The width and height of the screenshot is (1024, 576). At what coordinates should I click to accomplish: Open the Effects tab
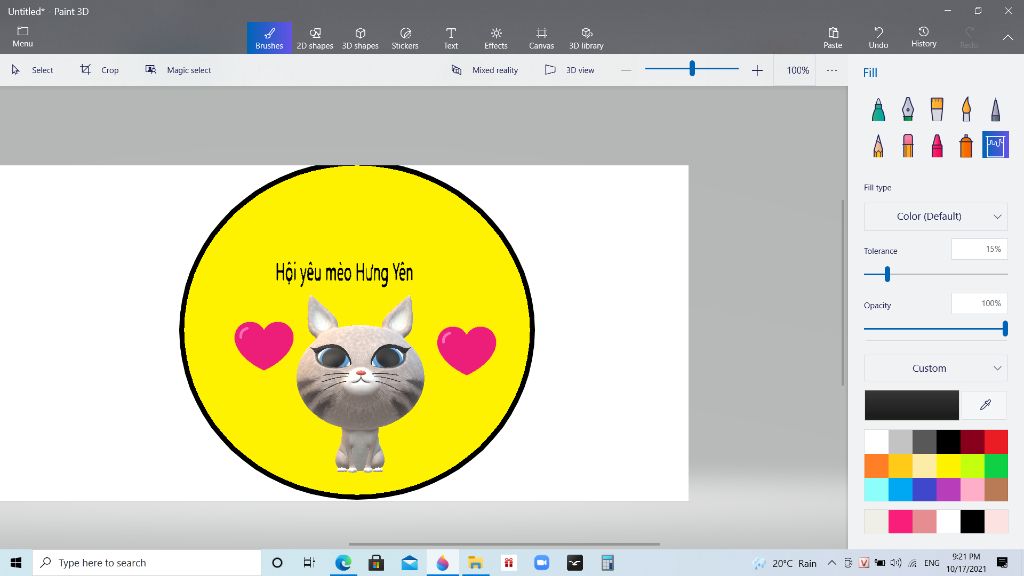coord(496,38)
